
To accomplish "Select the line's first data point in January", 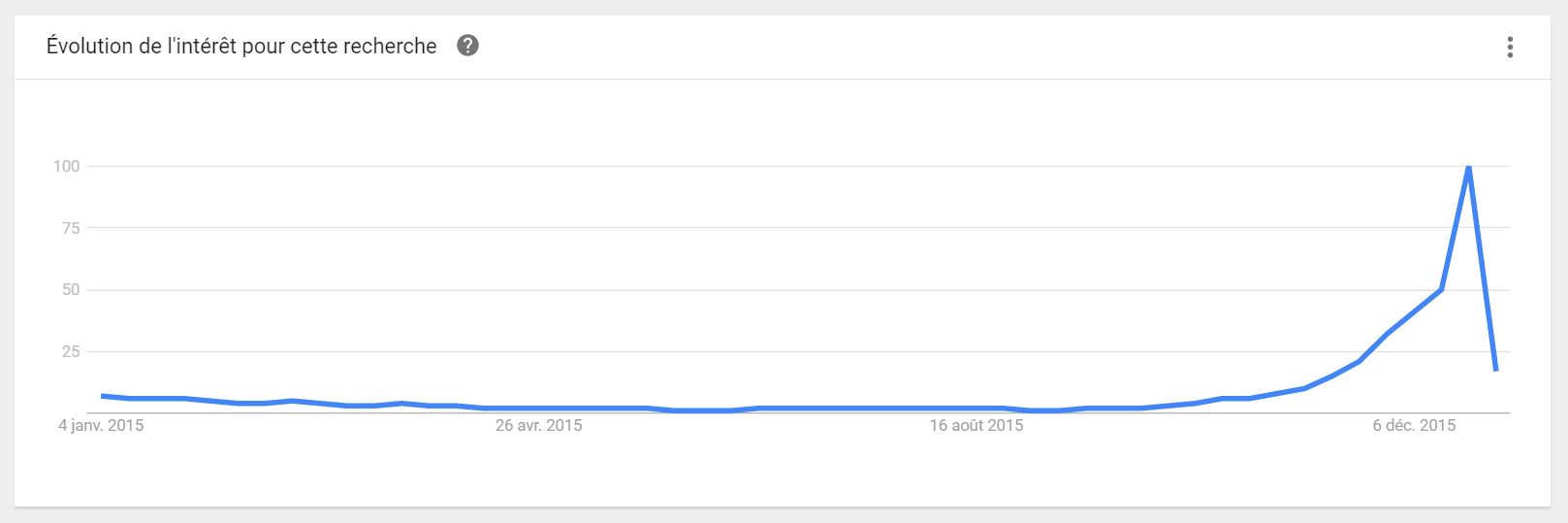I will click(x=102, y=396).
